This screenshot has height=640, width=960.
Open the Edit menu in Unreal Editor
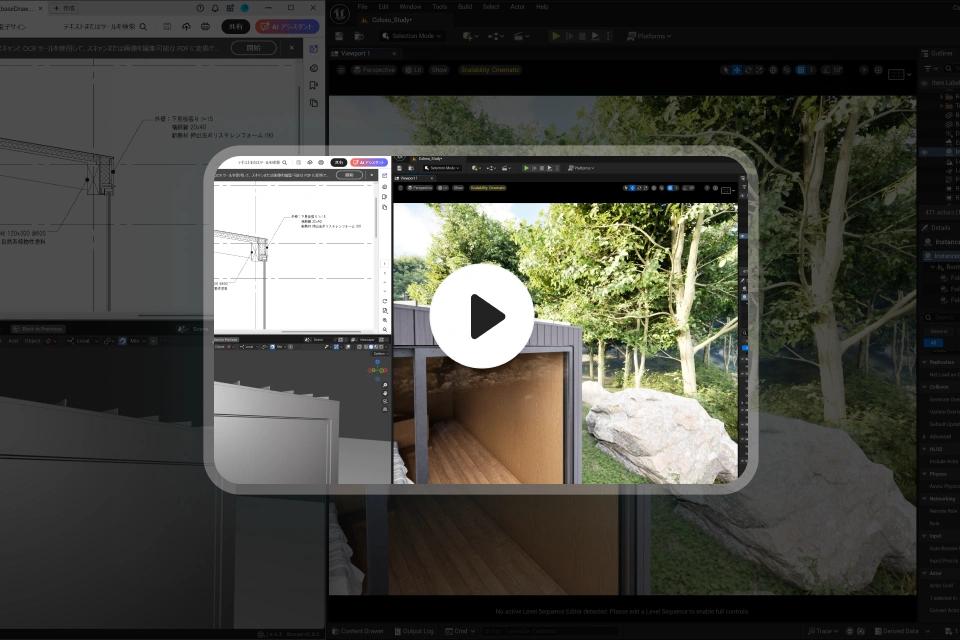pyautogui.click(x=383, y=7)
